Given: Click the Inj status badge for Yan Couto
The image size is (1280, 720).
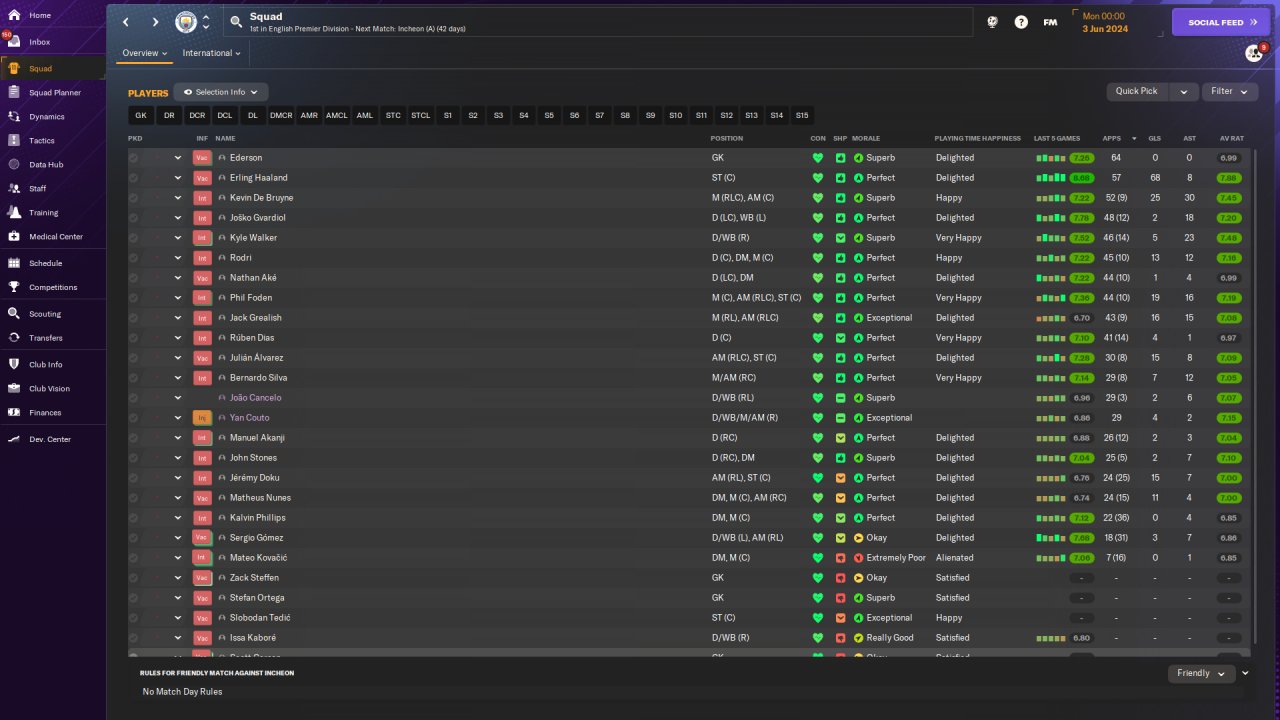Looking at the screenshot, I should coord(202,417).
